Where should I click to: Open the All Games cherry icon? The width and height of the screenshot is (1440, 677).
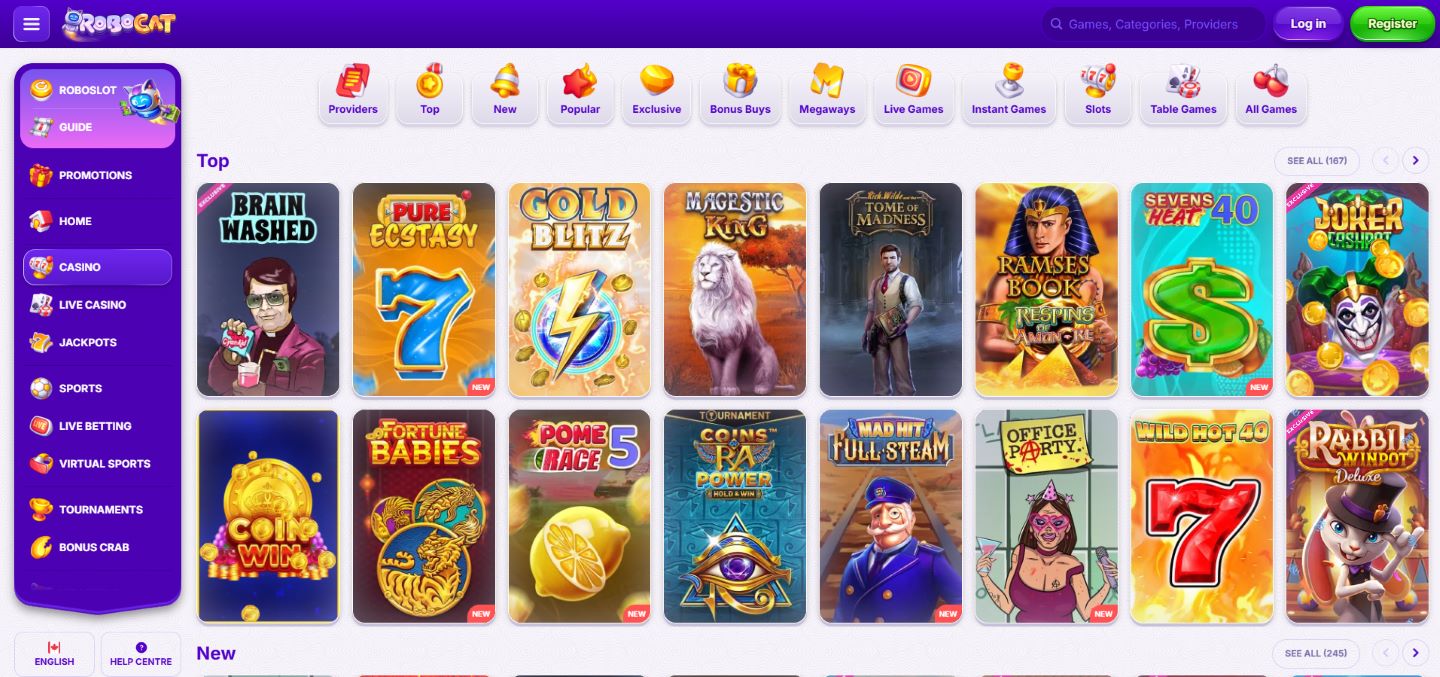click(1271, 82)
